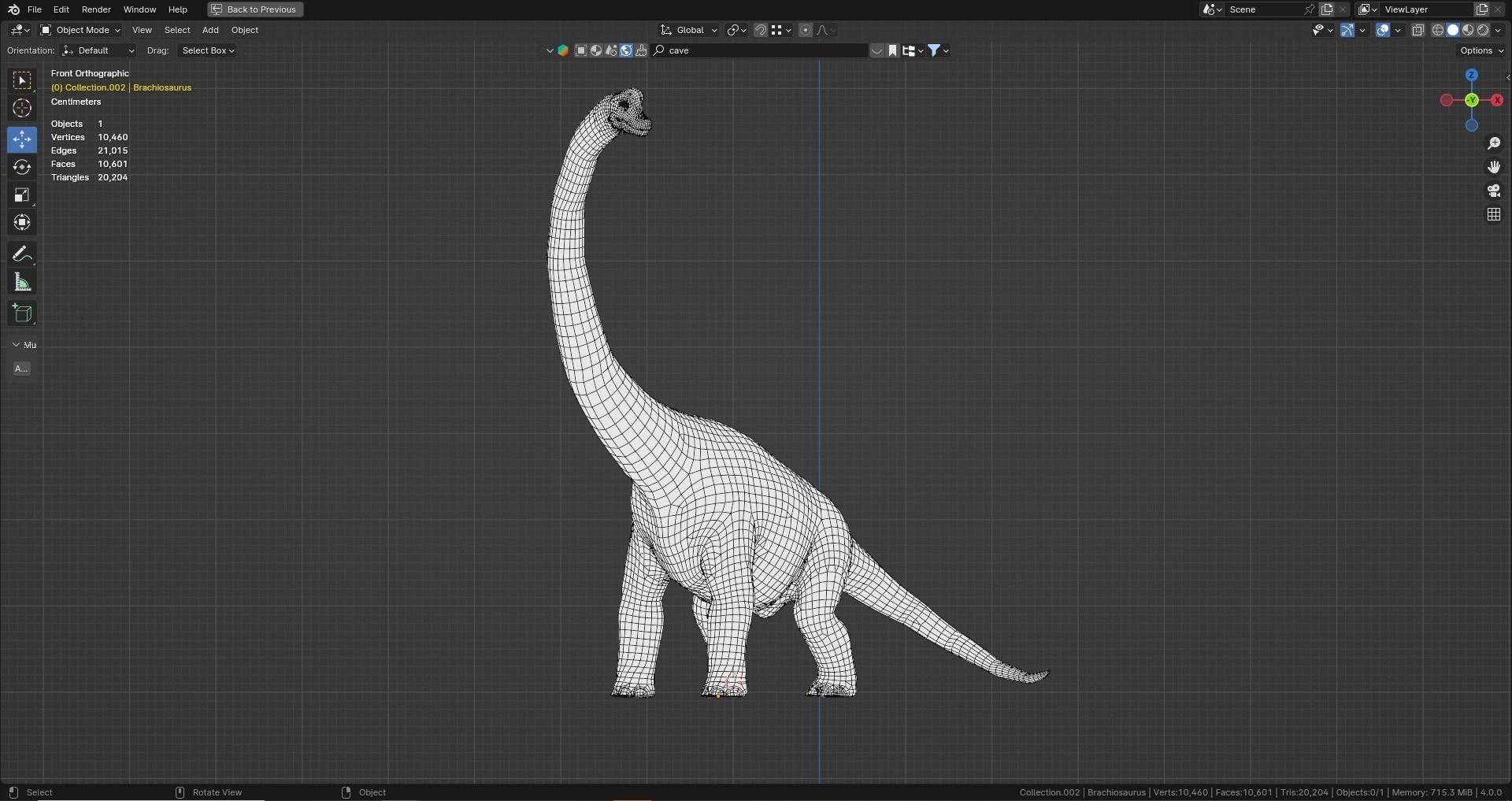Add new ViewLayer with copy icon
This screenshot has height=801, width=1512.
point(1481,9)
